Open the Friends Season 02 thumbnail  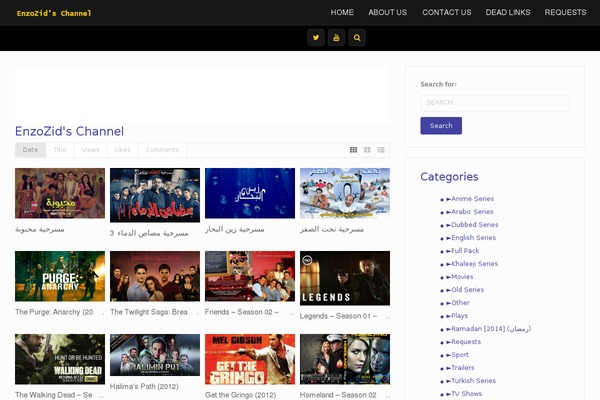[250, 276]
